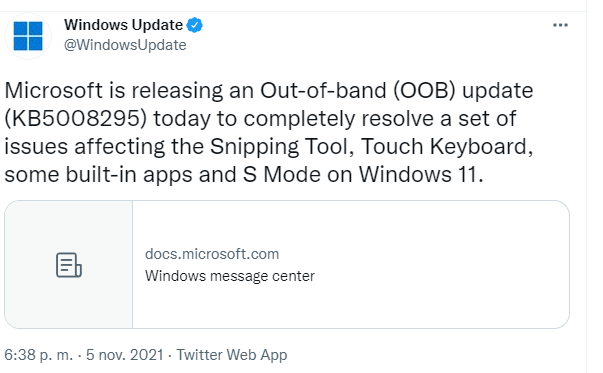
Task: Open the Twitter Web App source link
Action: [x=232, y=355]
